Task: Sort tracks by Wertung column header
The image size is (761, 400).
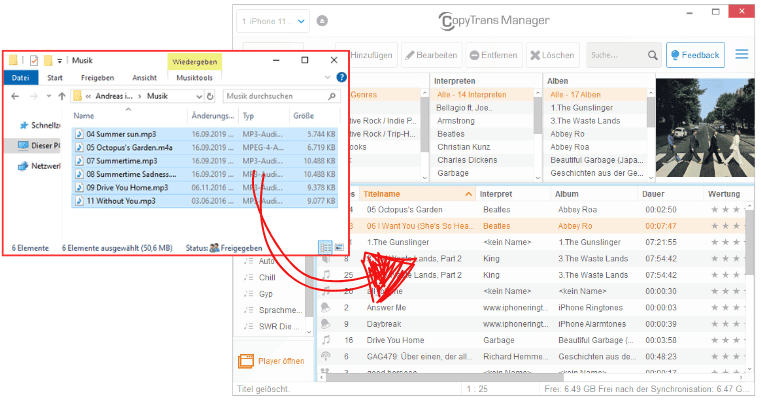Action: pyautogui.click(x=724, y=194)
